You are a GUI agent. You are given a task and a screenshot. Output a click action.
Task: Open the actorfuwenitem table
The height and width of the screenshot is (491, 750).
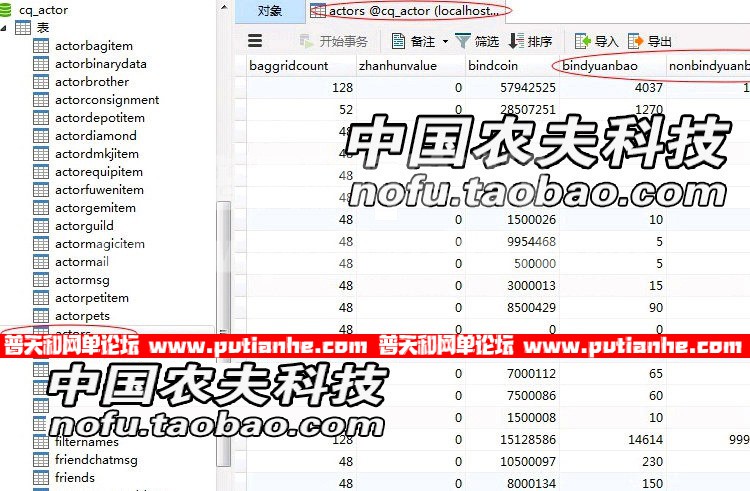tap(99, 190)
